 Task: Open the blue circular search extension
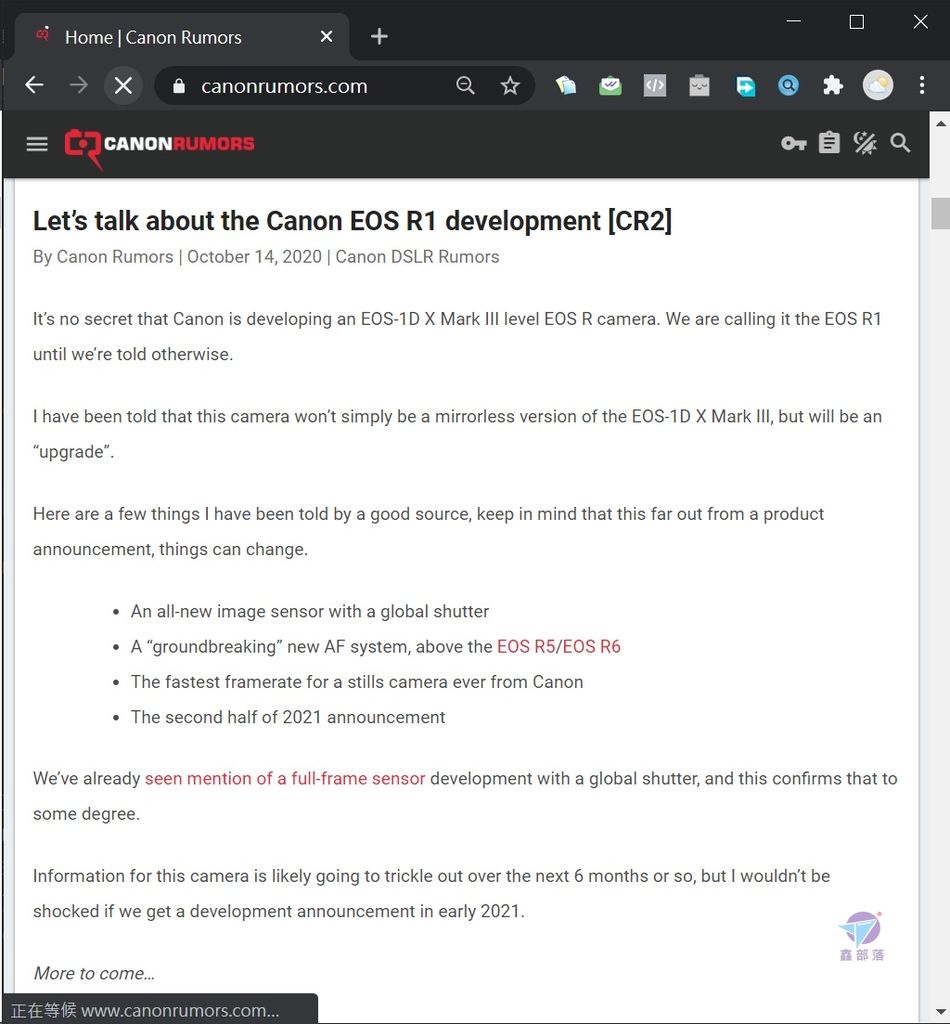tap(789, 85)
